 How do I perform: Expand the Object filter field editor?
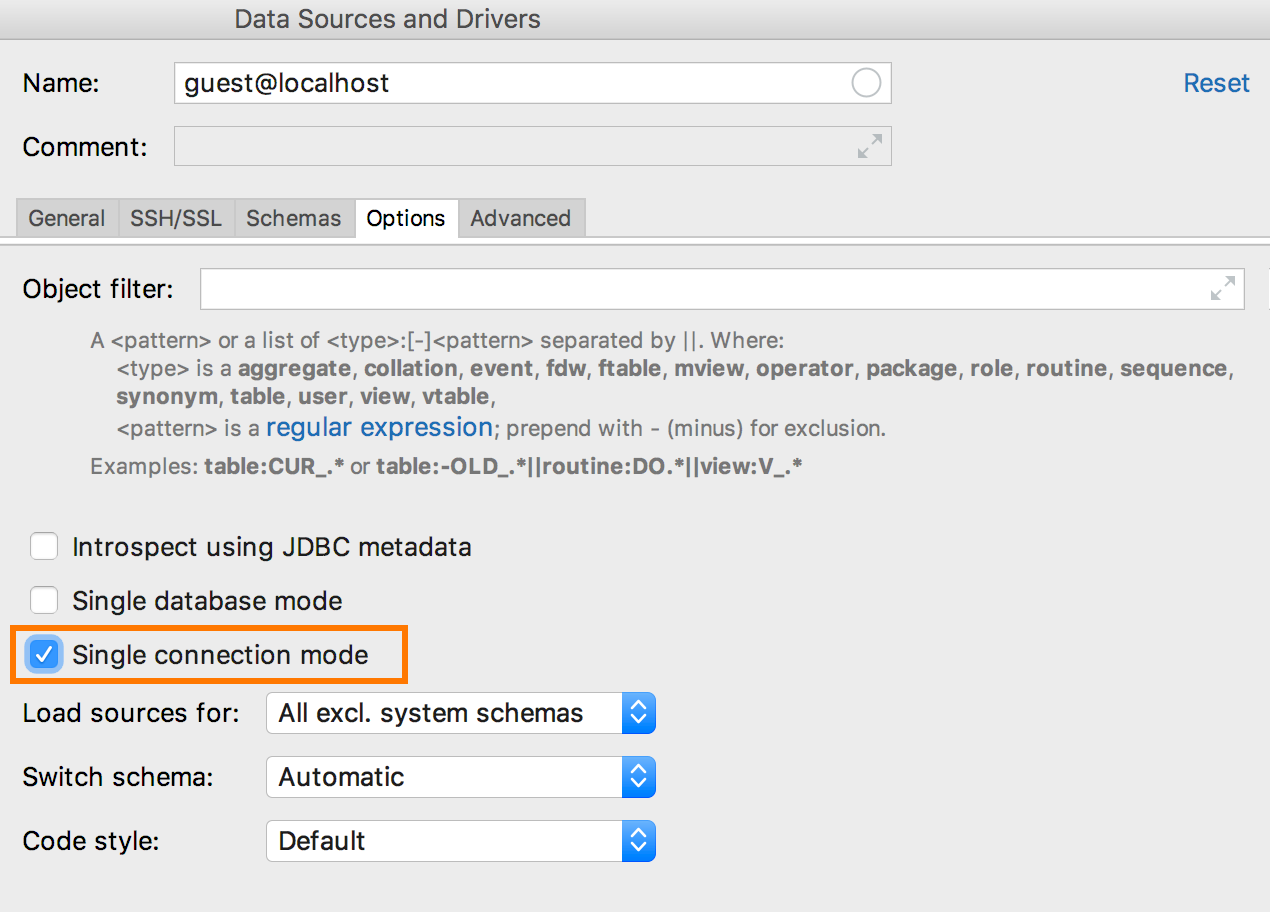pos(1222,289)
